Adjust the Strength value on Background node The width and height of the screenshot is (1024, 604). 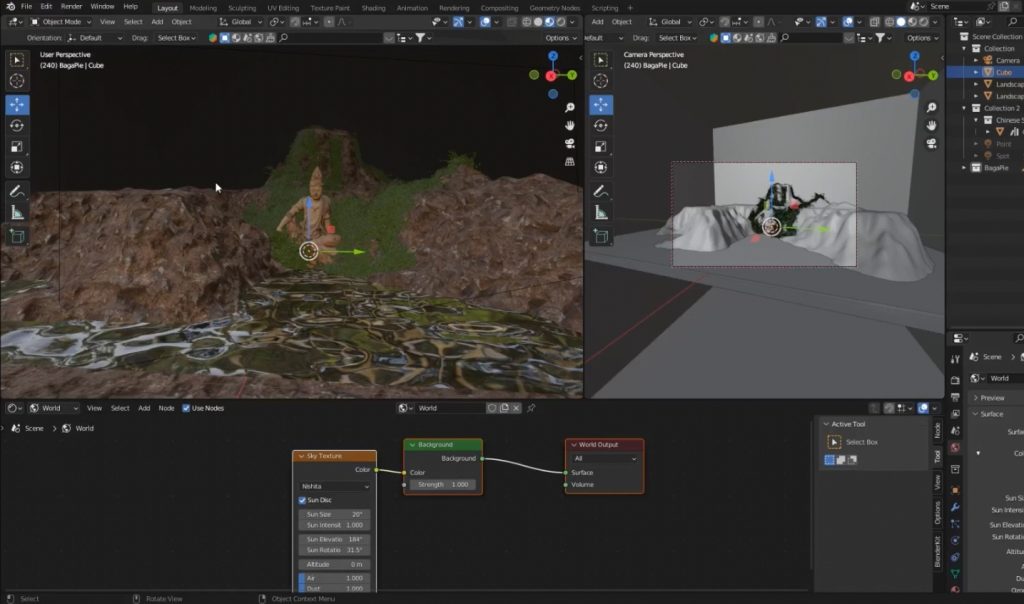tap(442, 485)
